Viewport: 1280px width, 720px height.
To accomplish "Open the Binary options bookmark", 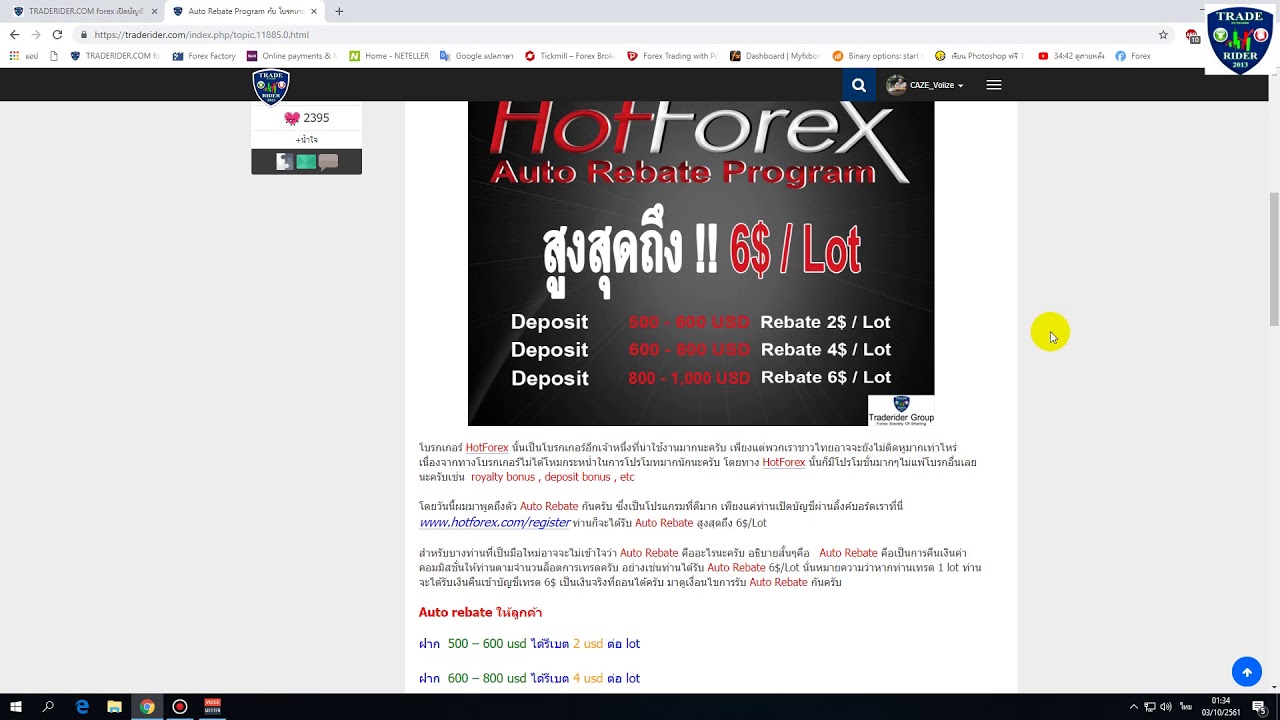I will coord(877,56).
